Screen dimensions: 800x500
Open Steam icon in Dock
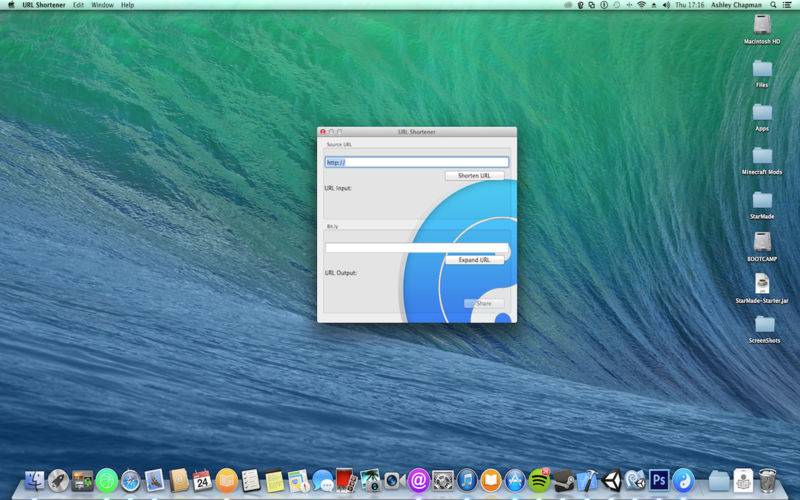point(563,481)
